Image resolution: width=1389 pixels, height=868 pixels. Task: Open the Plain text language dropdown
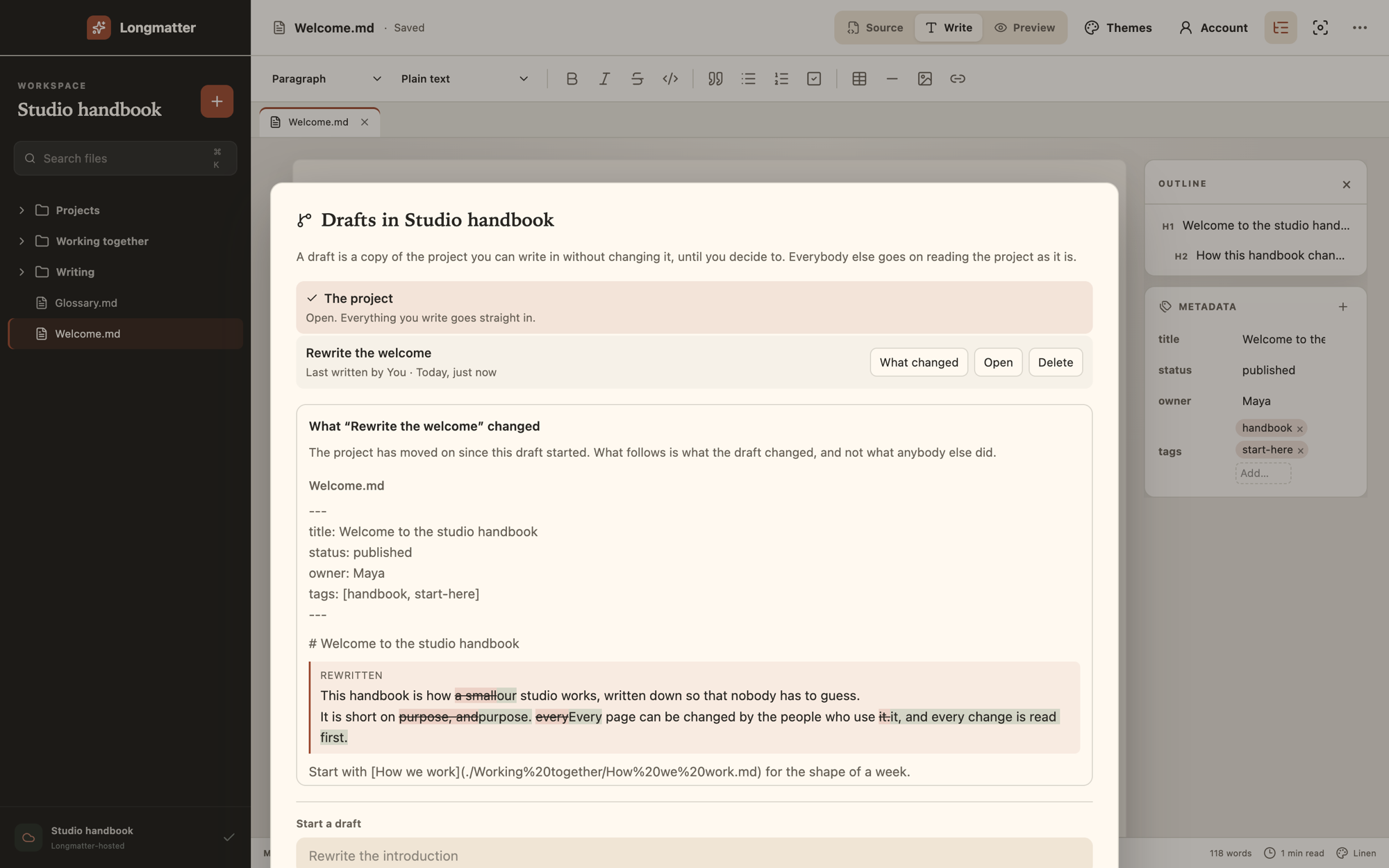click(465, 78)
